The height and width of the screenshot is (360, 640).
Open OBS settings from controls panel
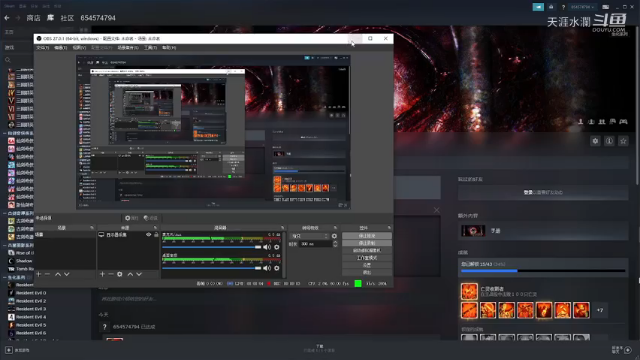click(x=367, y=265)
